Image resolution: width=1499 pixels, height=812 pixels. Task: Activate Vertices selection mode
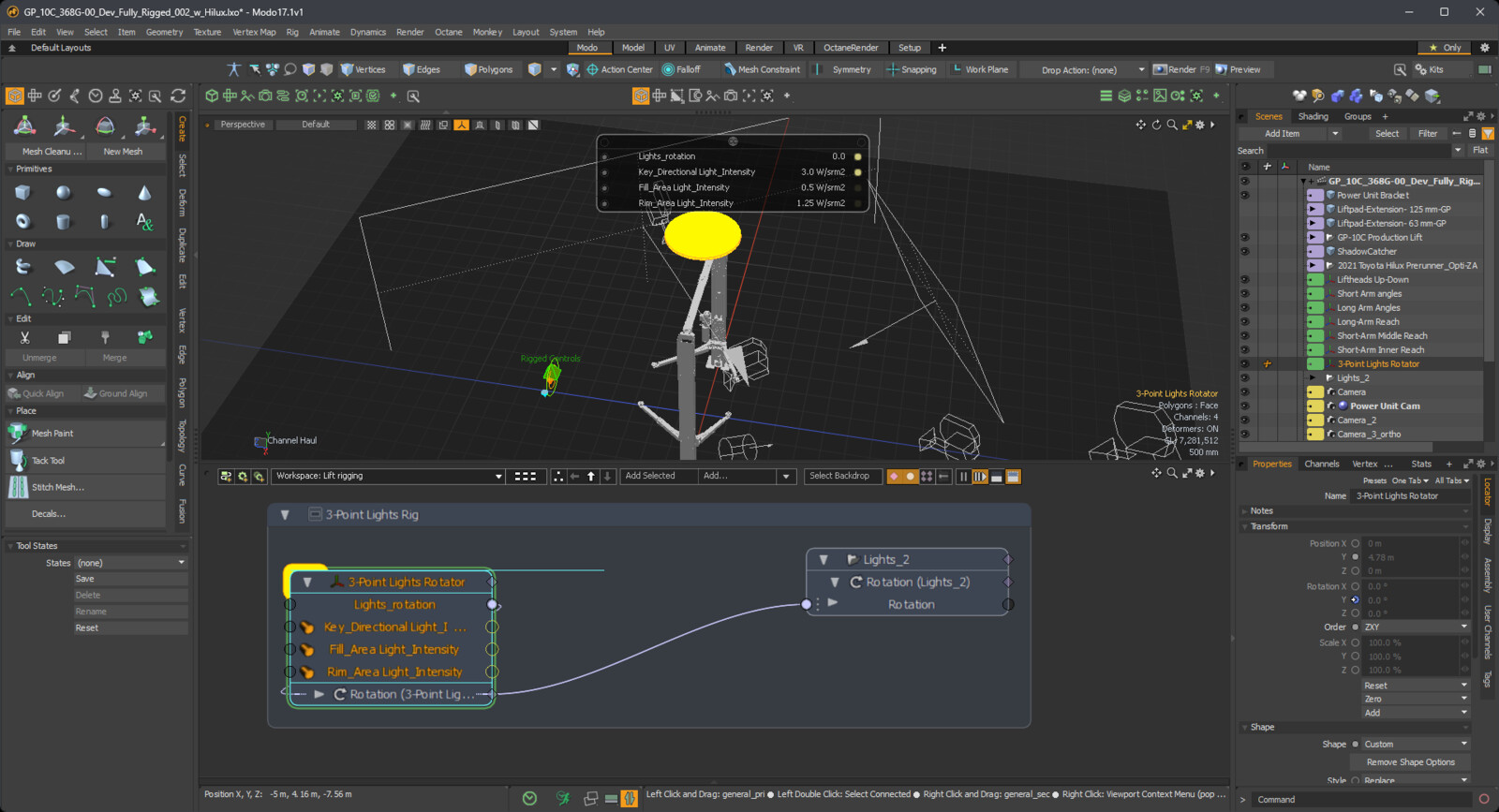(x=363, y=69)
